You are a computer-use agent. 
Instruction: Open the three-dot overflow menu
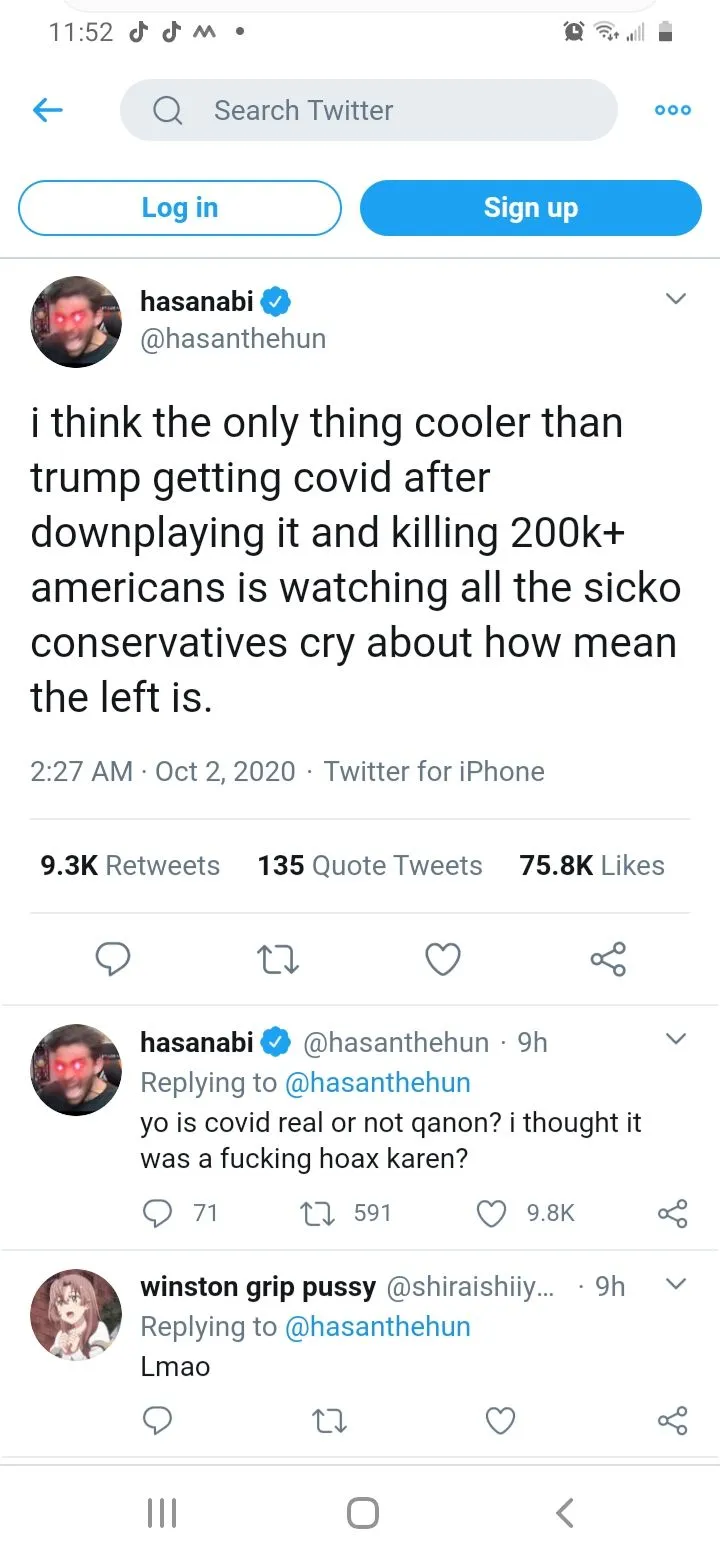click(672, 110)
